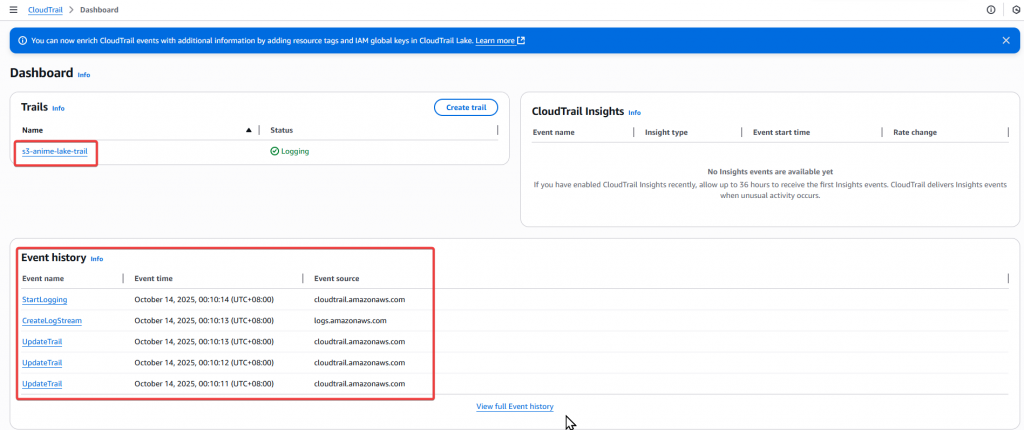Screen dimensions: 1024x430
Task: Click the Event history Event name header
Action: (43, 278)
